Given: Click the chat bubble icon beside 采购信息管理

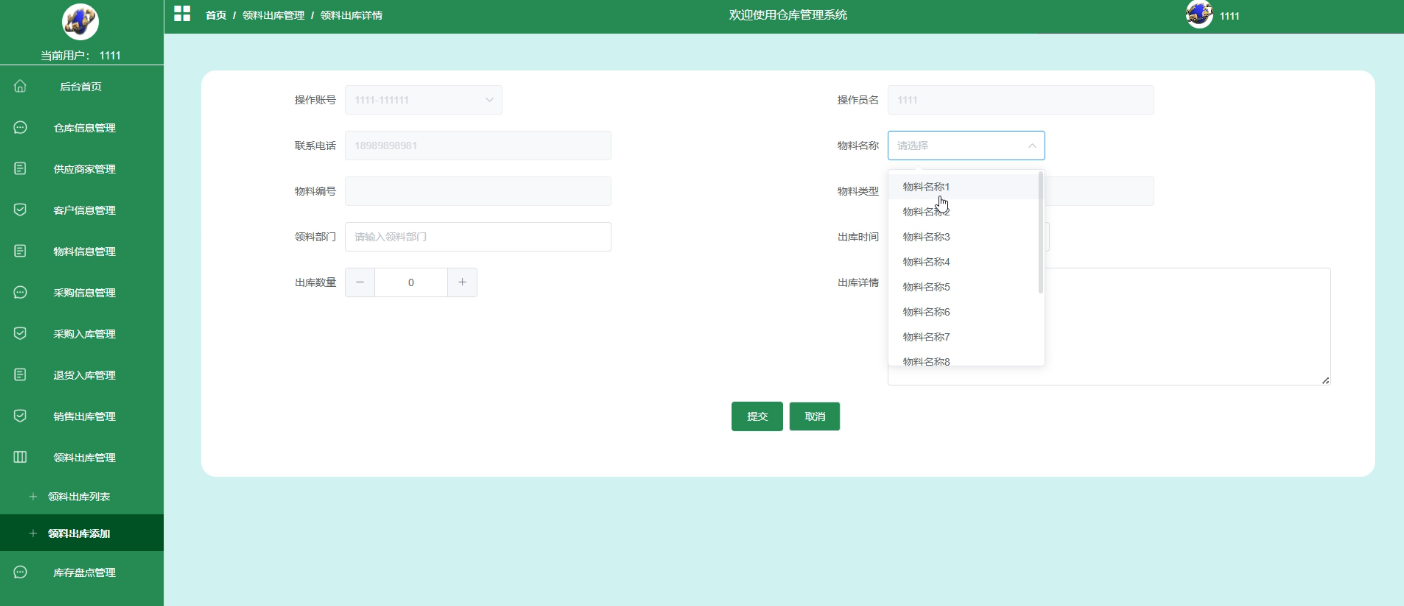Looking at the screenshot, I should pyautogui.click(x=20, y=293).
